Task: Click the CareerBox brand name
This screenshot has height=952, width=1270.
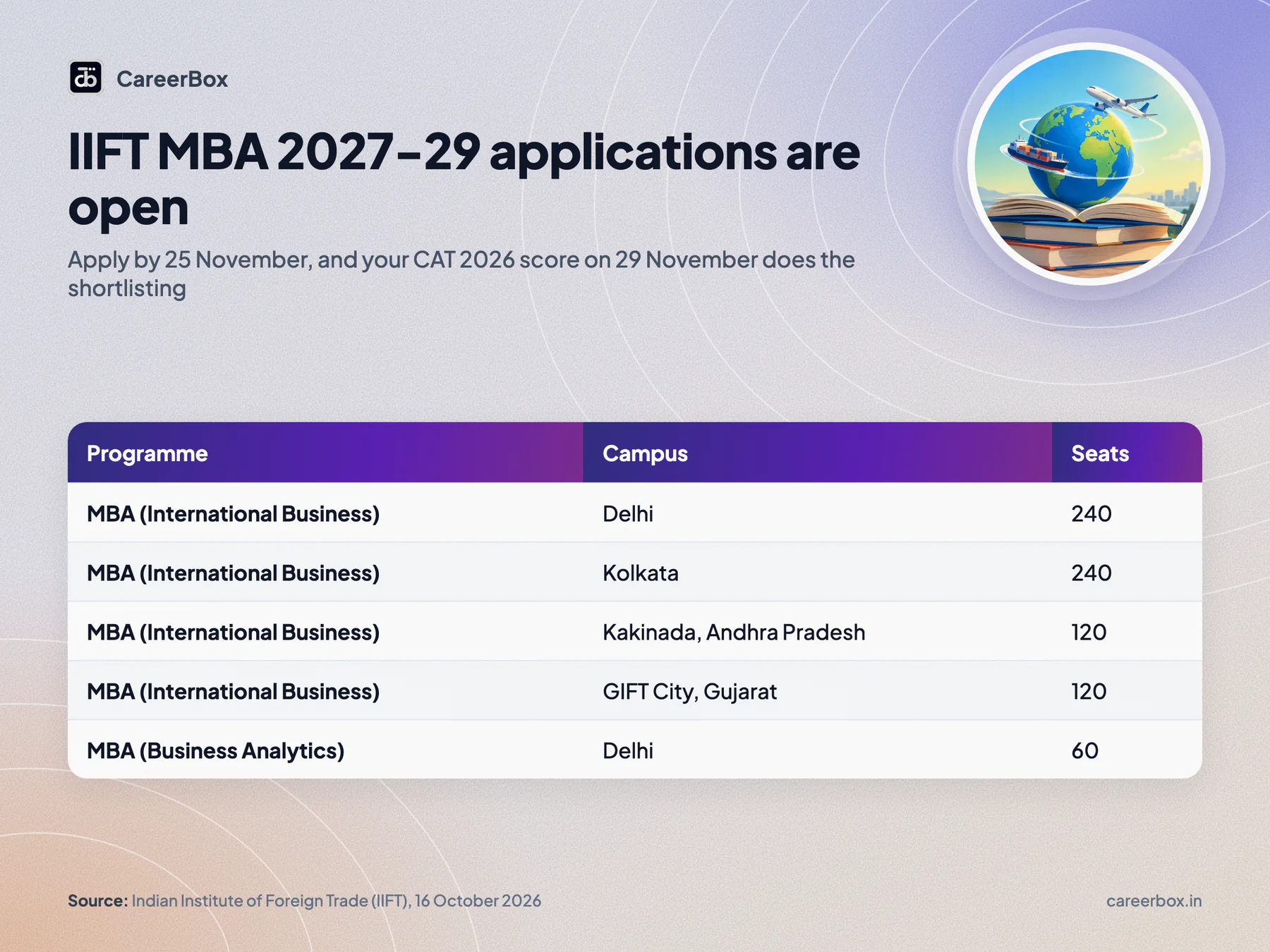Action: (172, 79)
